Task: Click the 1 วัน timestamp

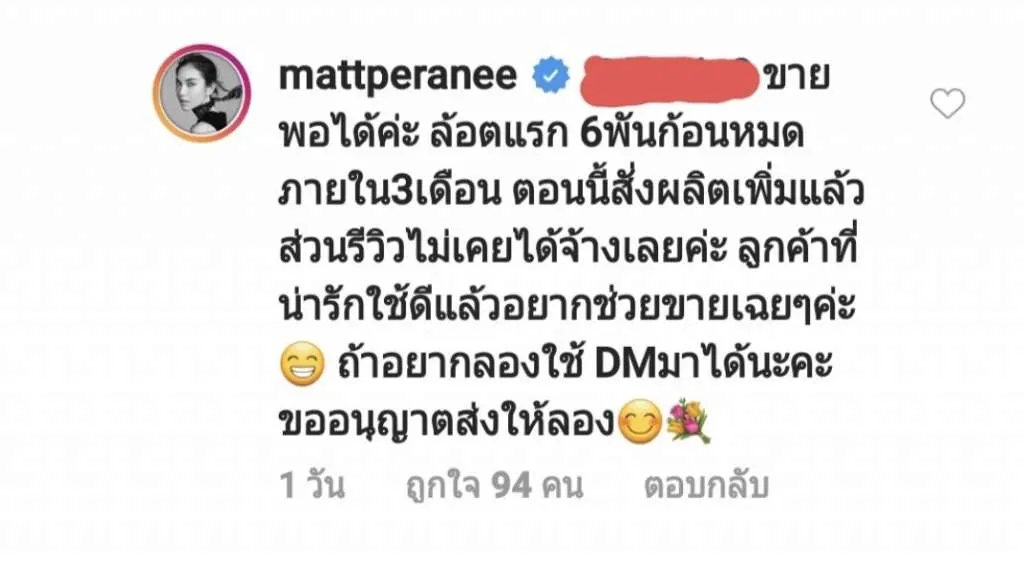Action: click(312, 486)
